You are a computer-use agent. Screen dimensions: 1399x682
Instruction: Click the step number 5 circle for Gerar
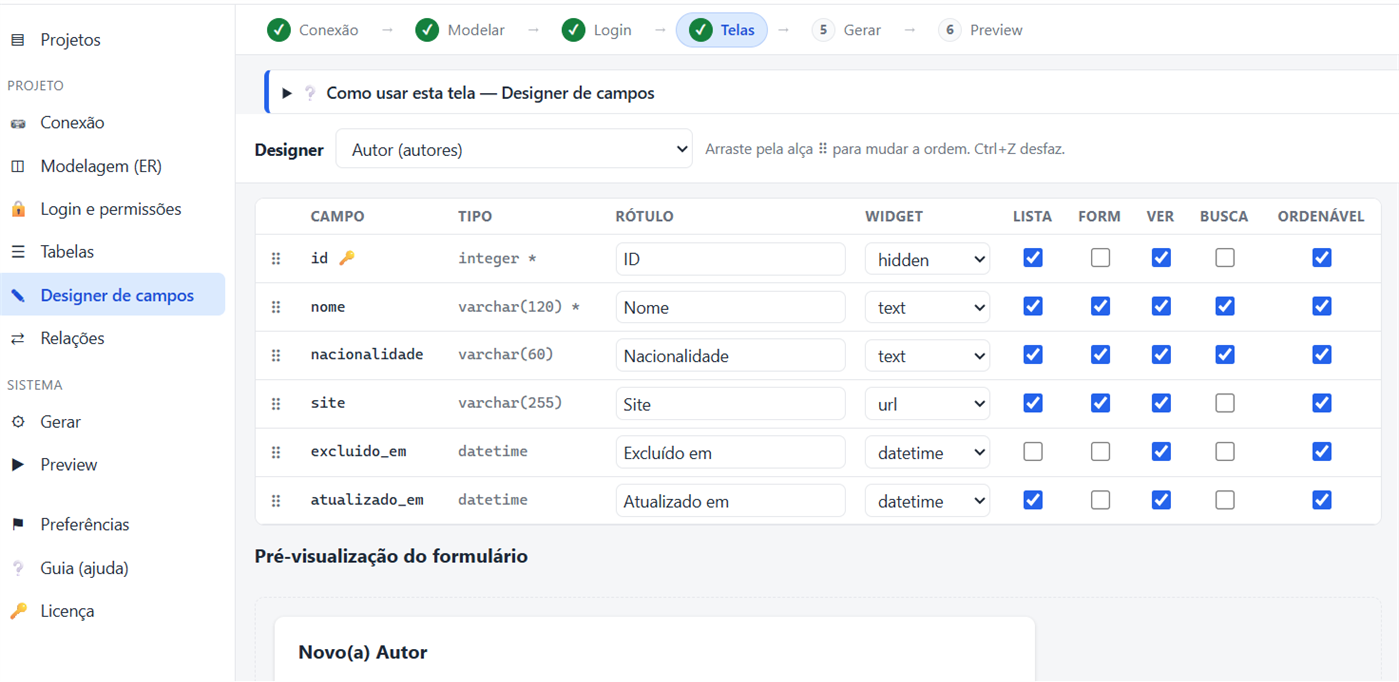823,30
